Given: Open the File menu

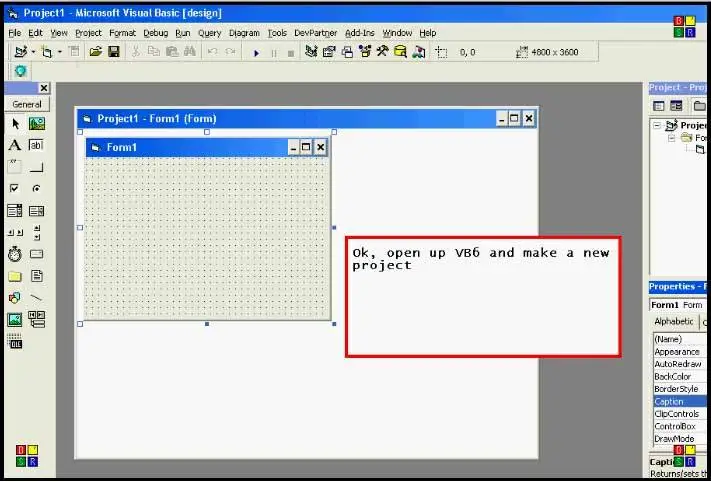Looking at the screenshot, I should tap(15, 33).
